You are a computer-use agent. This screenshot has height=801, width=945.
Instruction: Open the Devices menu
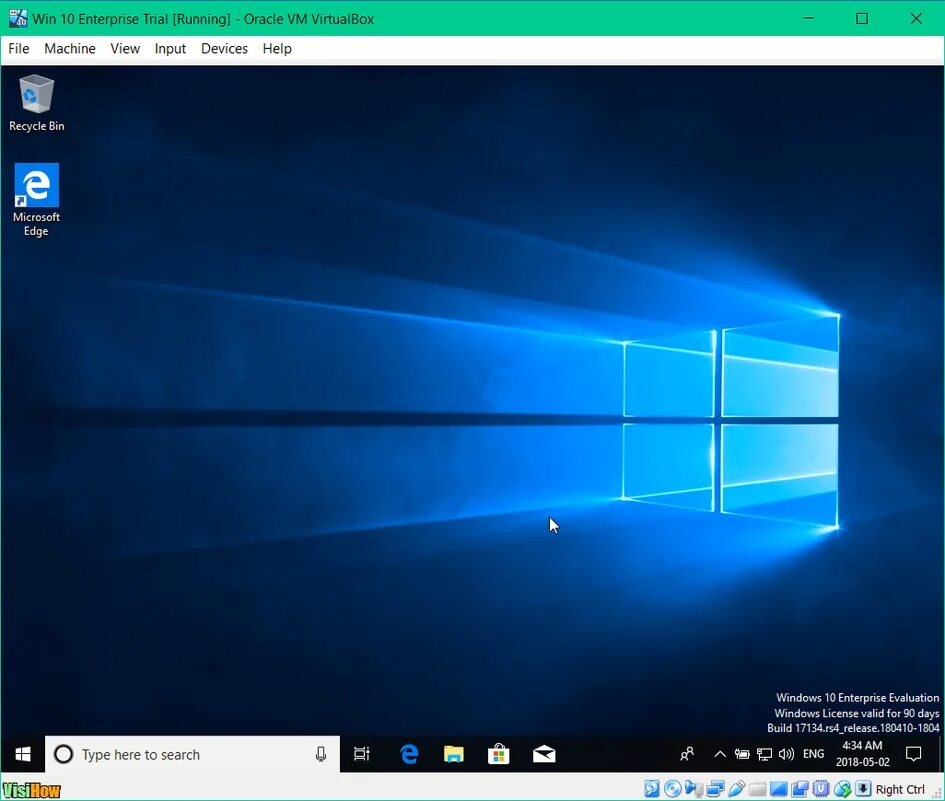pos(224,49)
